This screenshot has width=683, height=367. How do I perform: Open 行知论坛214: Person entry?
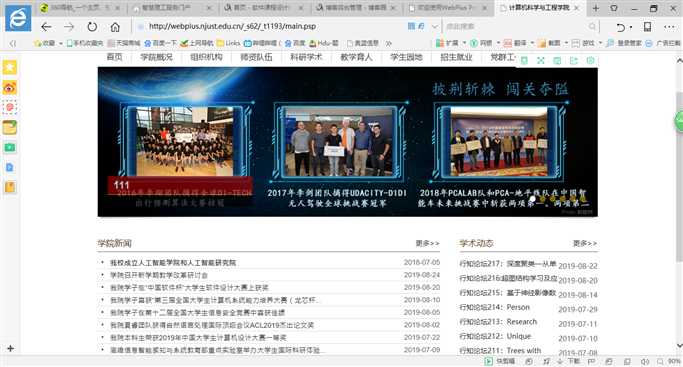tap(494, 307)
